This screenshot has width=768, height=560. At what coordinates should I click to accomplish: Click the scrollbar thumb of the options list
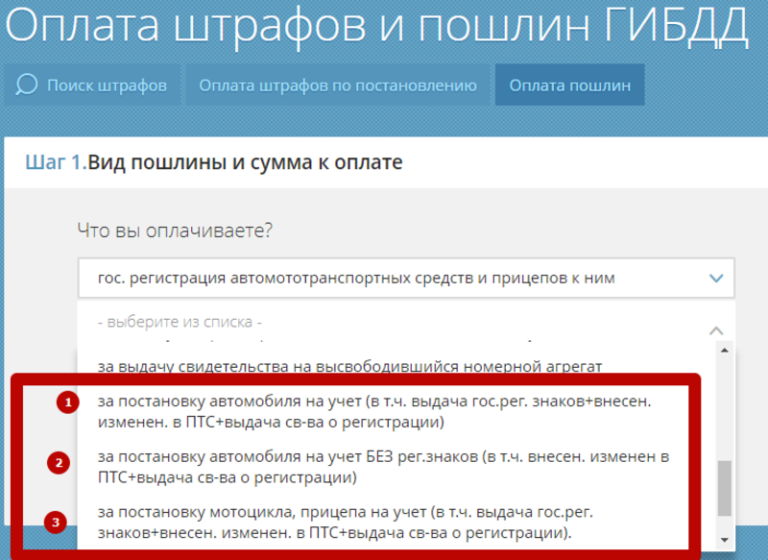(725, 488)
